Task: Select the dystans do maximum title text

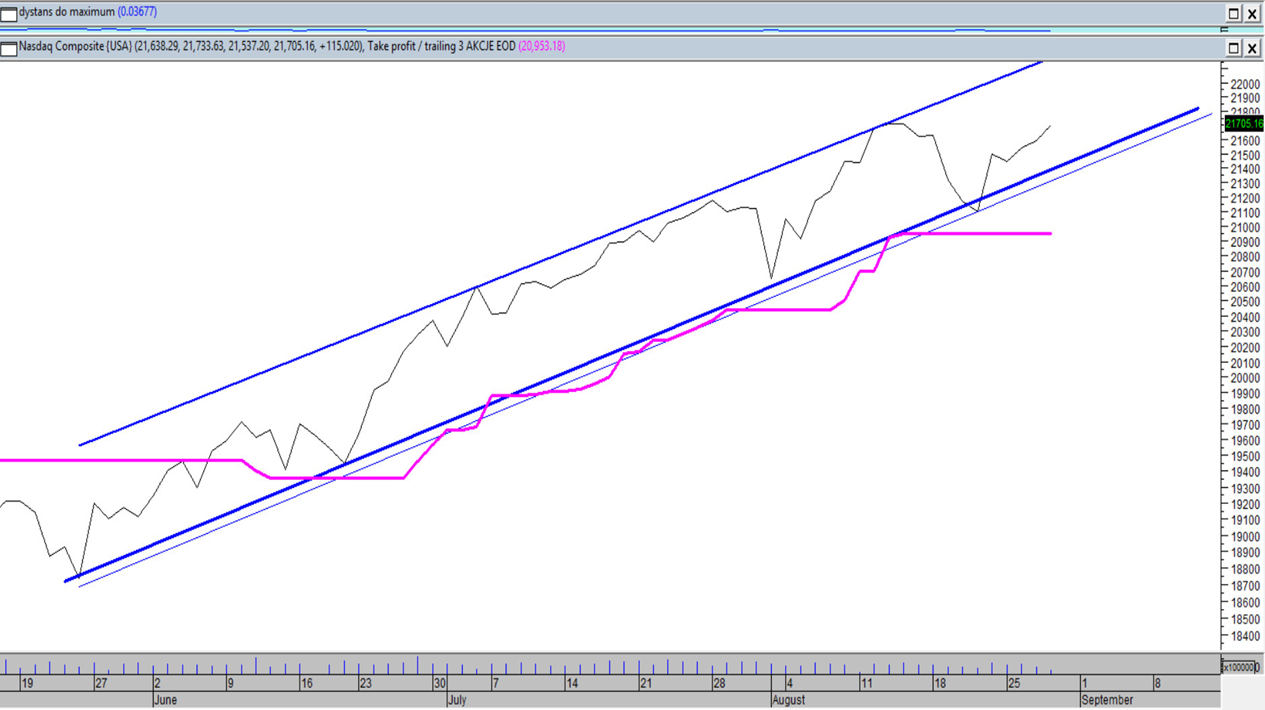Action: (66, 12)
